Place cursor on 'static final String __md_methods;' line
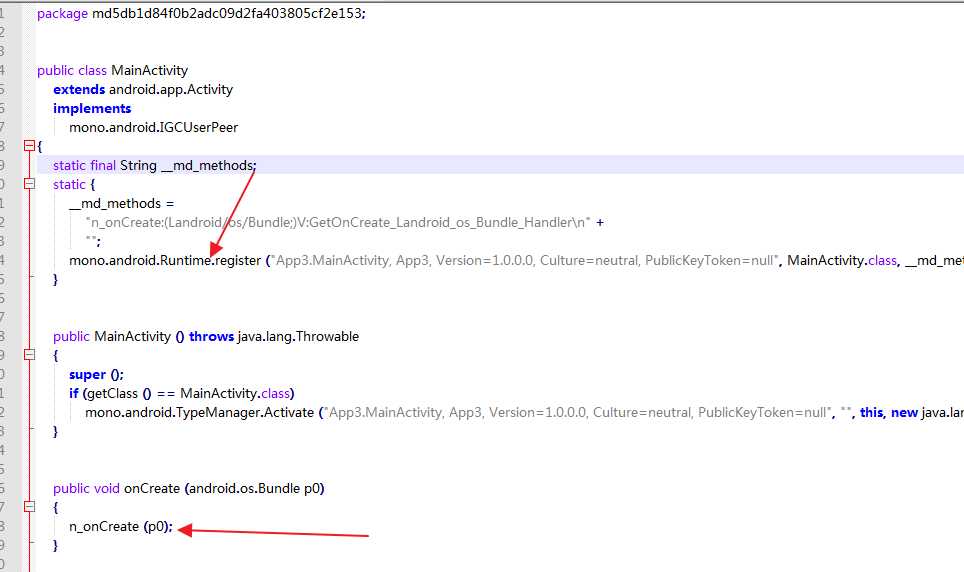Screen dimensions: 964x572 point(154,165)
